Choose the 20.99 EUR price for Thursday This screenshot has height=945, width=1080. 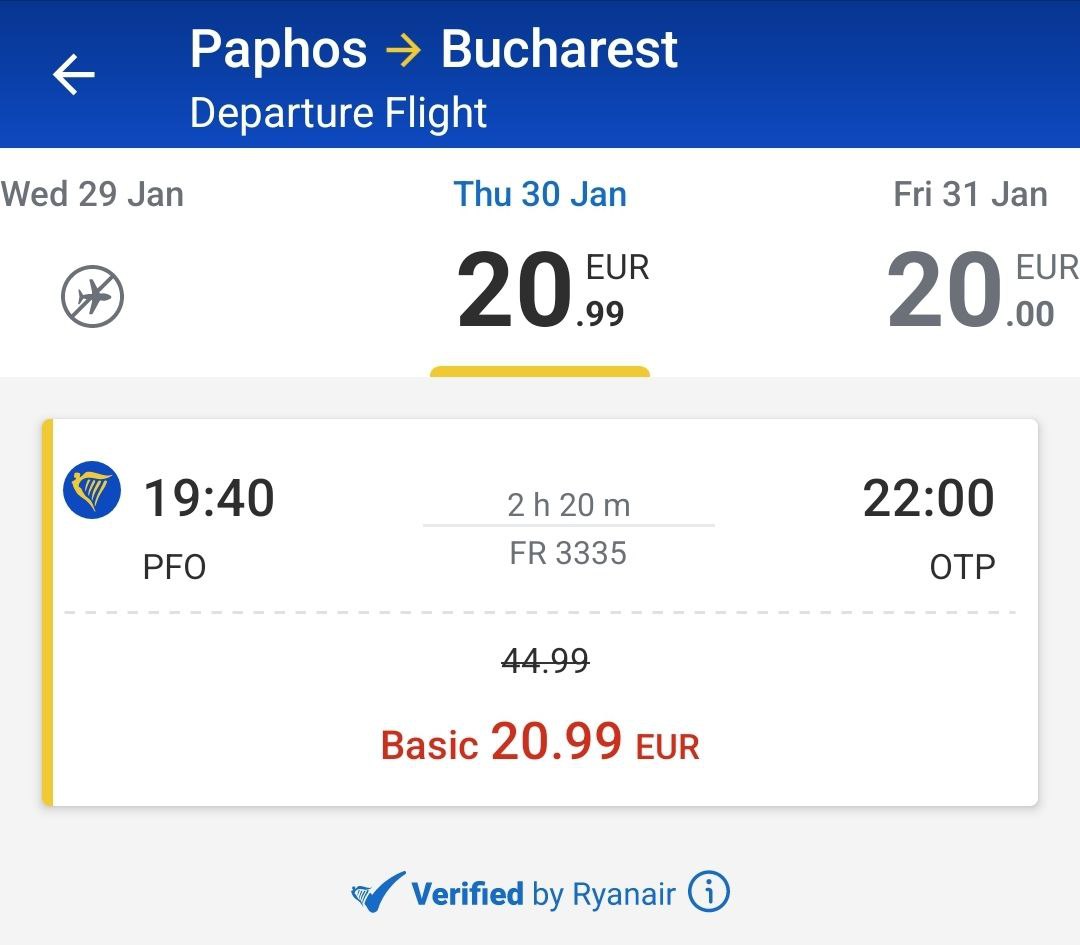click(x=552, y=291)
